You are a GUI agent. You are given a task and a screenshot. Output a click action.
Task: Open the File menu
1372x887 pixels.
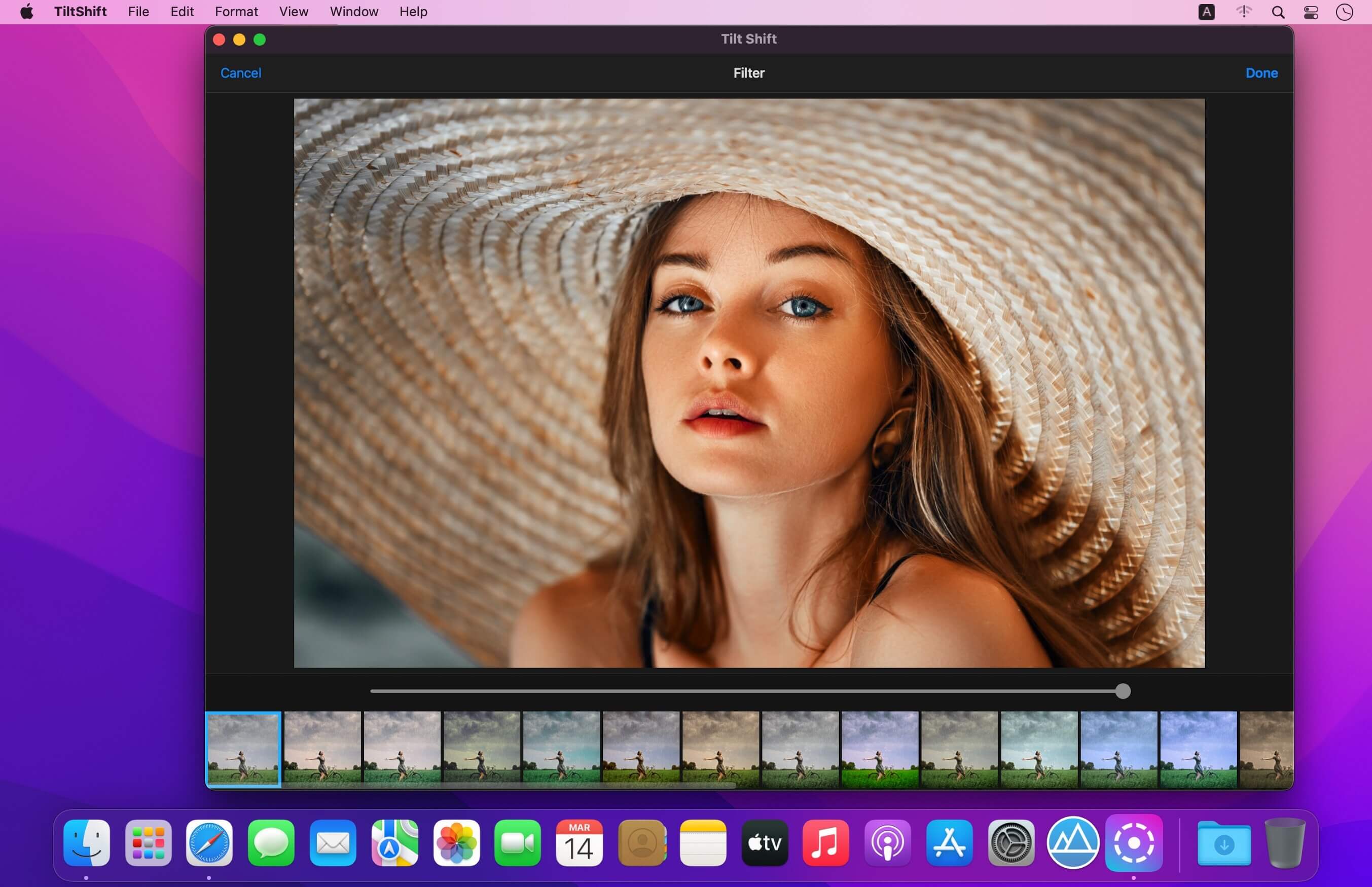pos(138,12)
